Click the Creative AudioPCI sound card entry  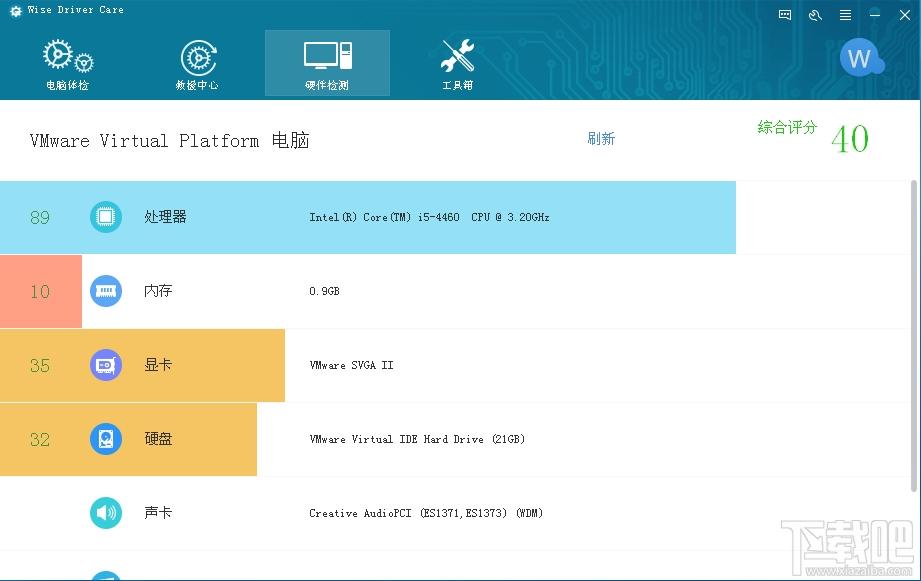[426, 513]
